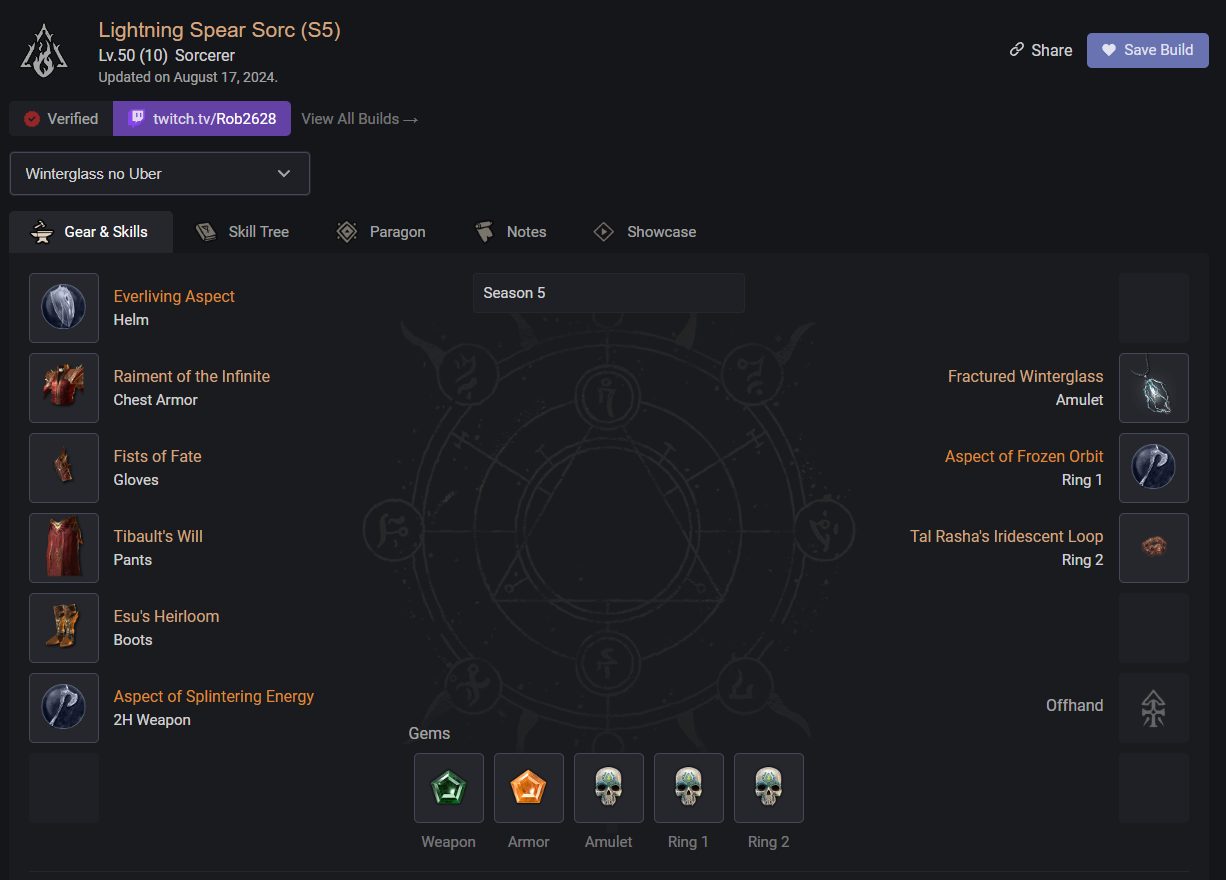
Task: Click the Aspect of Splintering Energy name
Action: 214,696
